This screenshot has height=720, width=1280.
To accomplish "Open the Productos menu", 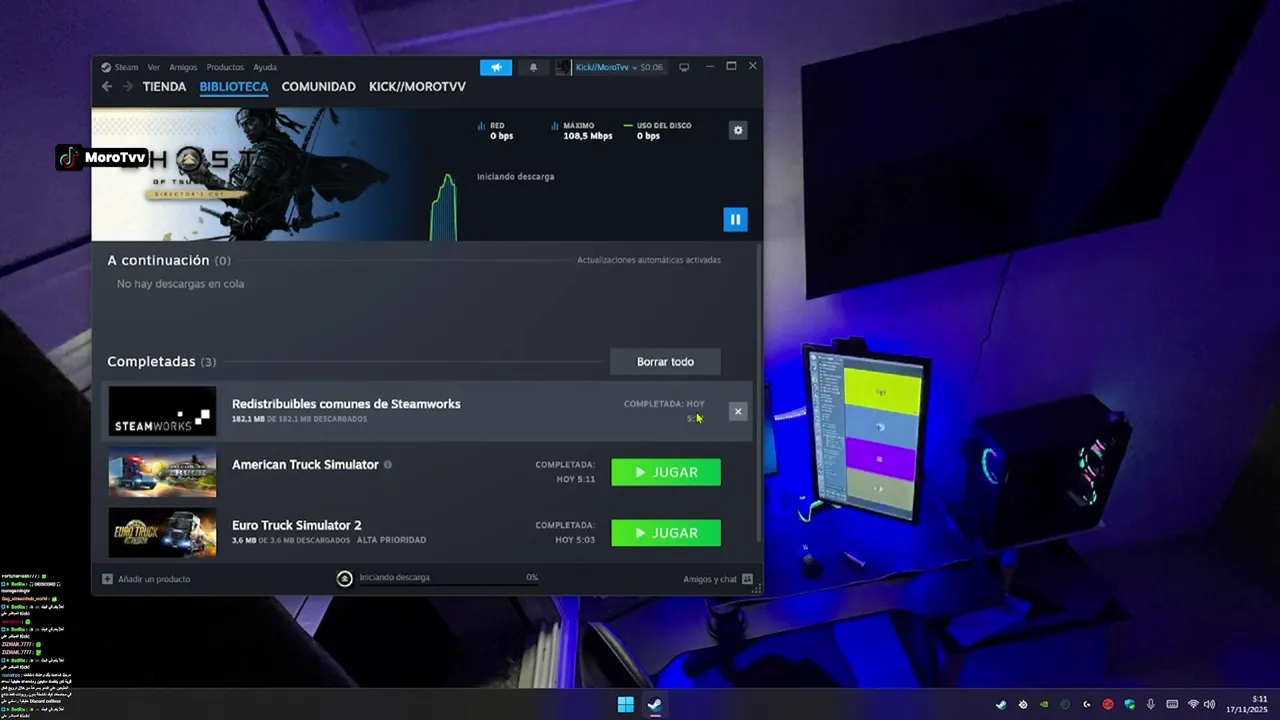I will click(x=225, y=67).
